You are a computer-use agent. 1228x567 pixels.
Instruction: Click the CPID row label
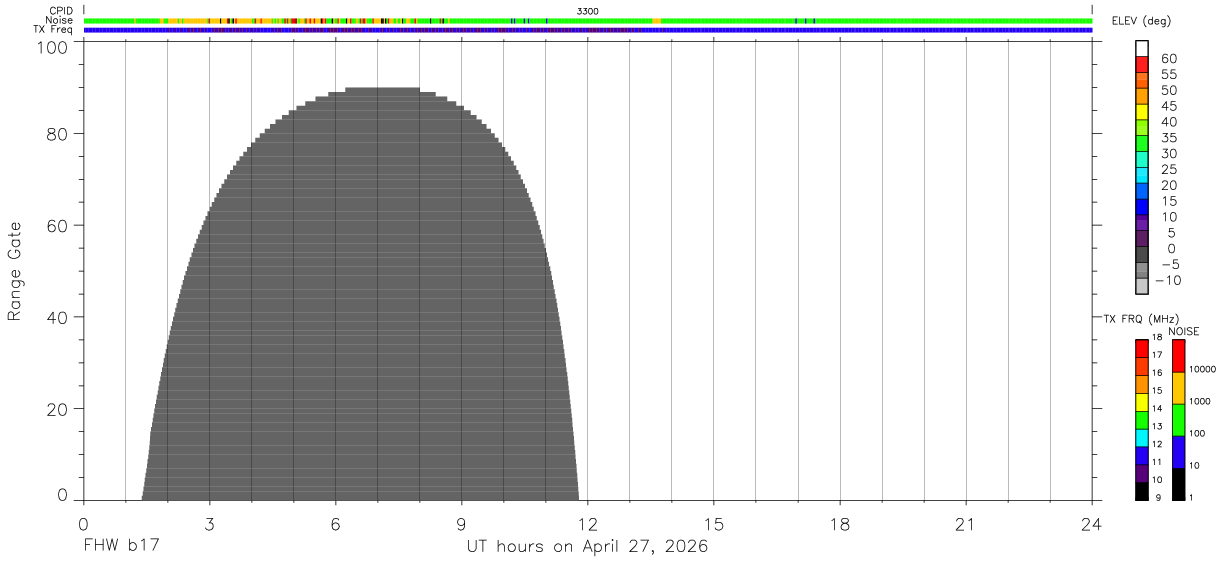pyautogui.click(x=59, y=11)
